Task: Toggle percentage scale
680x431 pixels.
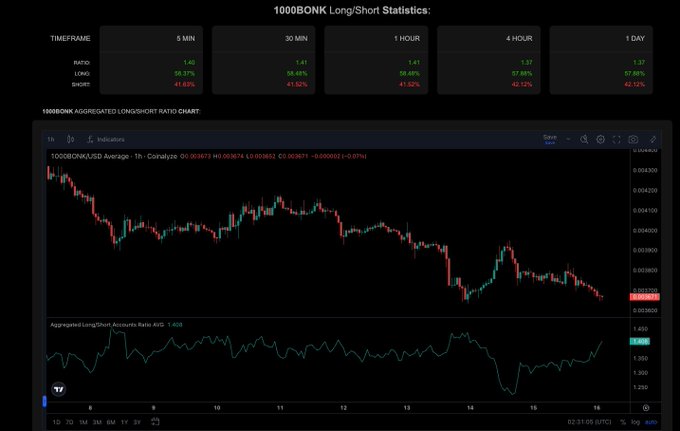Action: point(623,422)
